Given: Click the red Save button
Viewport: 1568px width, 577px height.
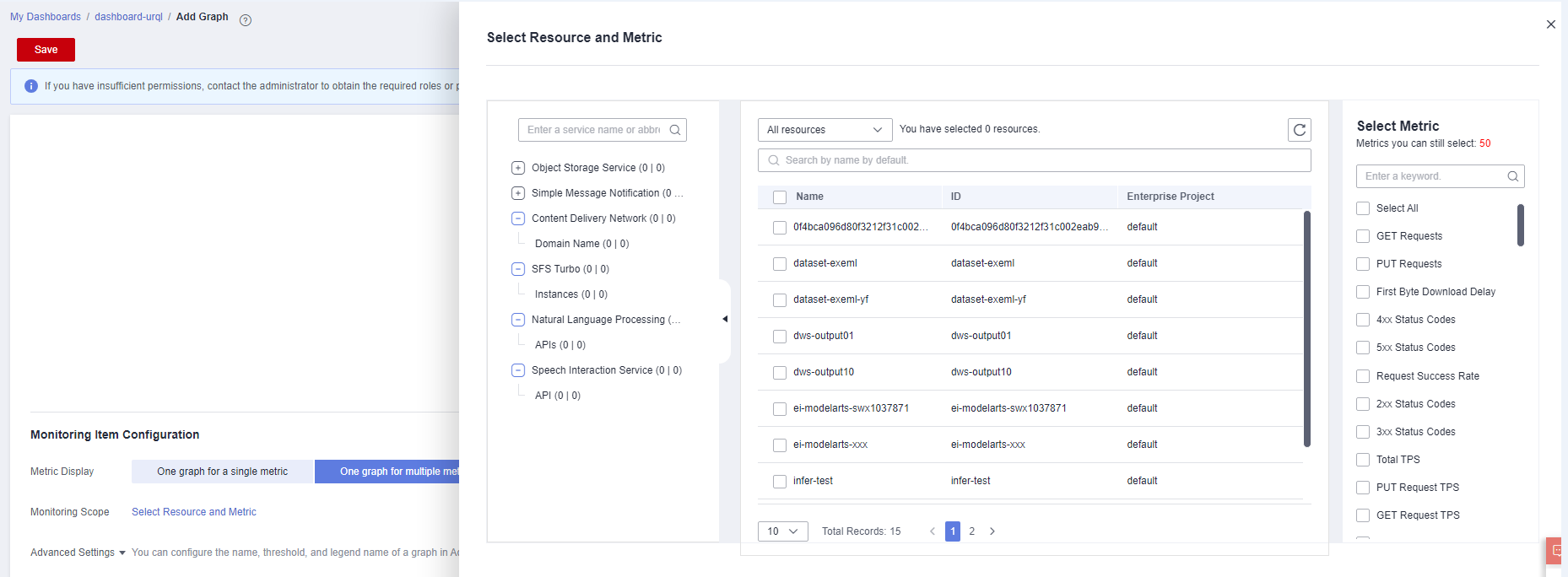Looking at the screenshot, I should (x=46, y=50).
